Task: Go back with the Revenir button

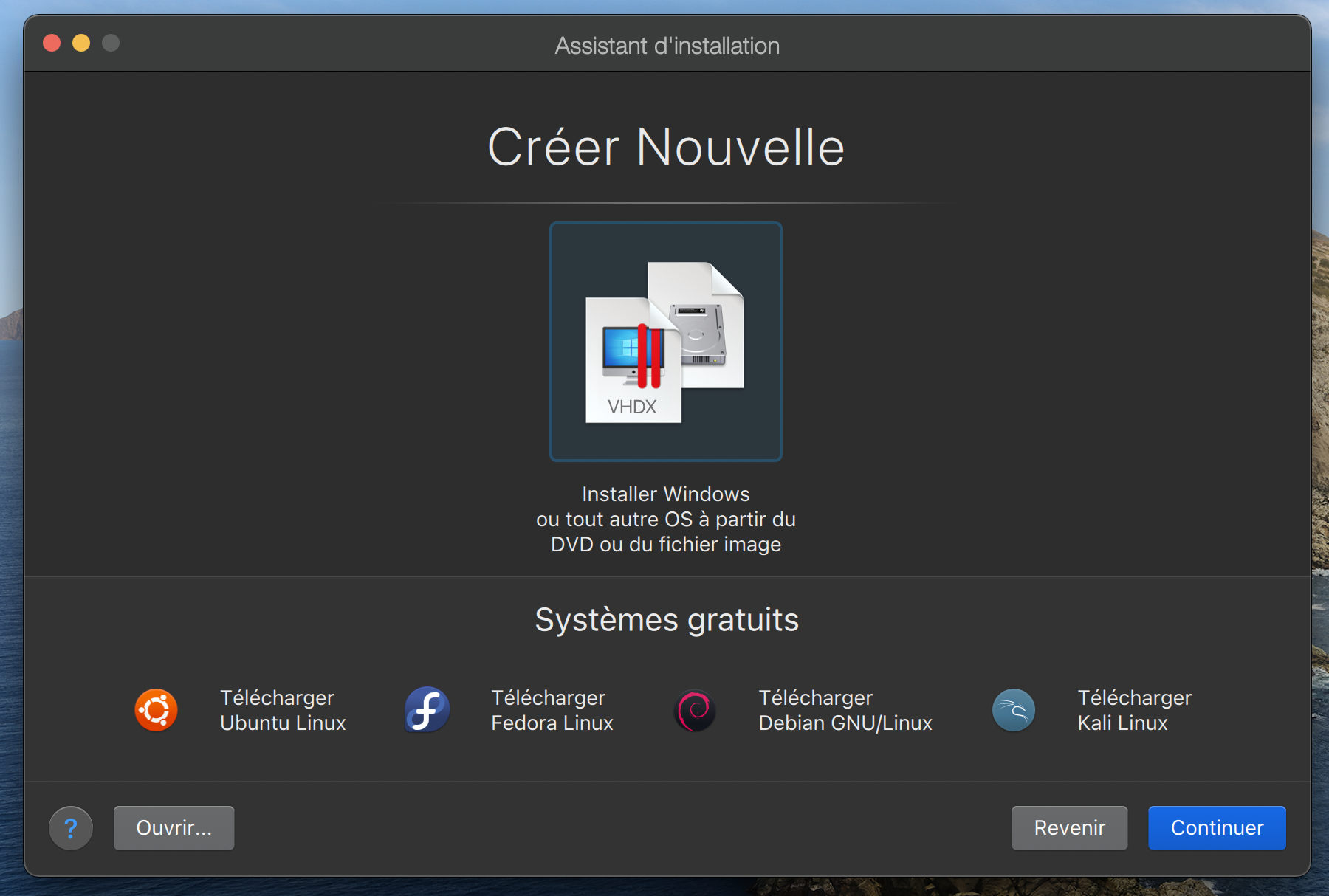Action: (1069, 828)
